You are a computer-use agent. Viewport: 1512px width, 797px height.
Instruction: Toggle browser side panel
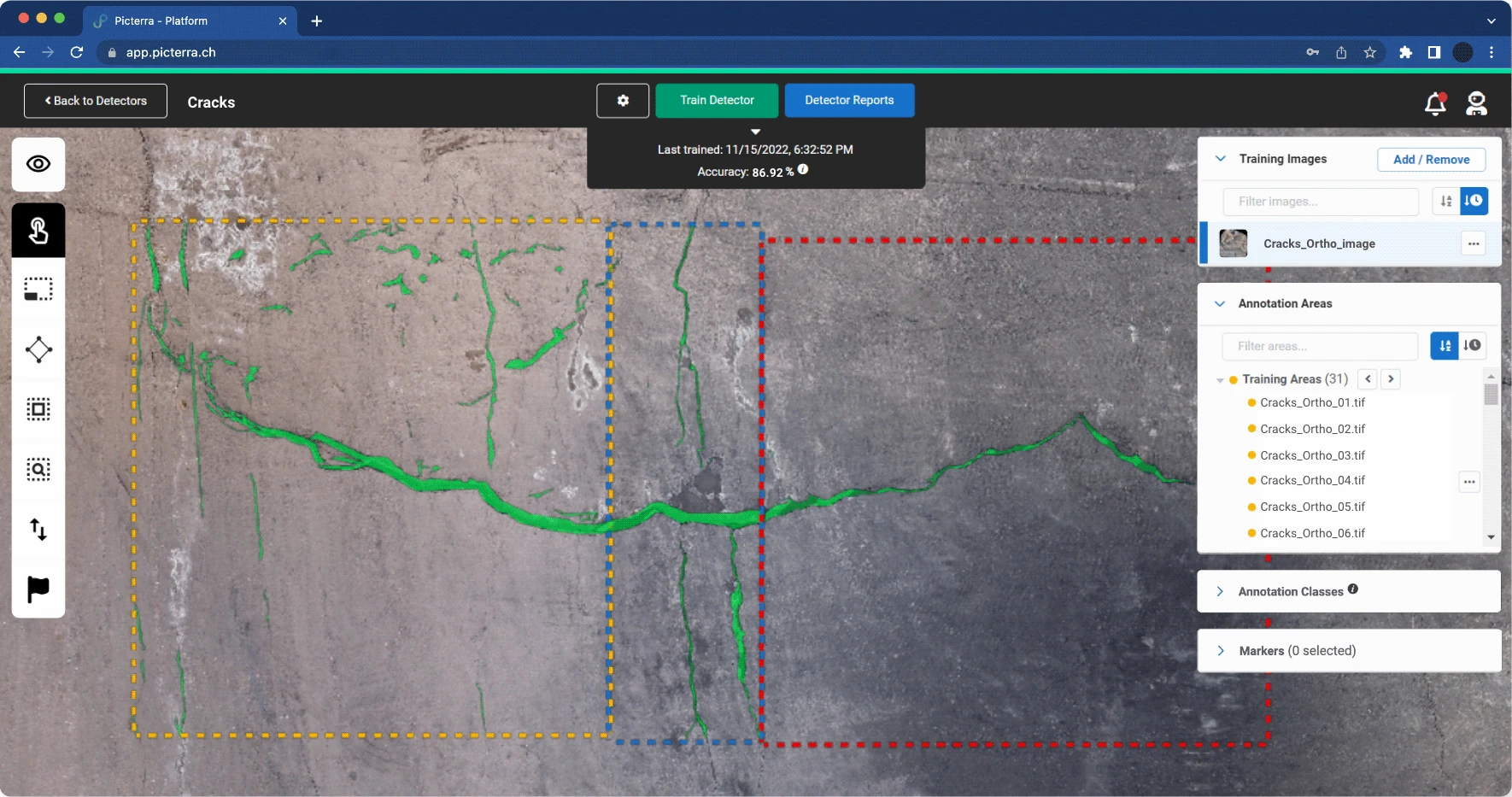tap(1434, 52)
